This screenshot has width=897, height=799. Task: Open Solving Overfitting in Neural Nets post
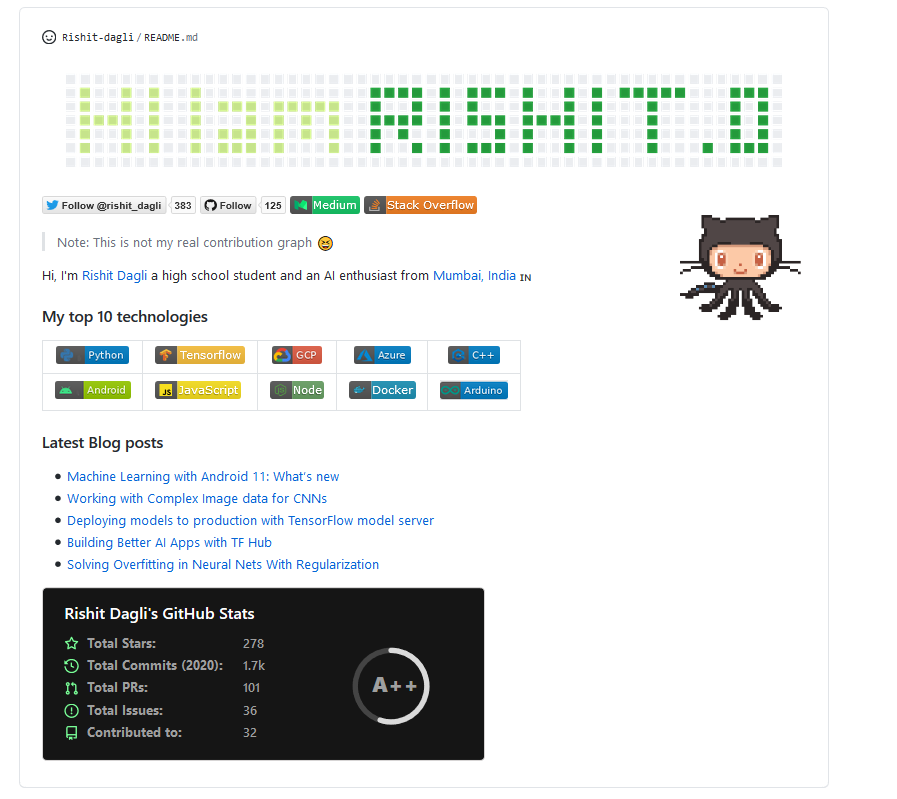click(x=223, y=565)
